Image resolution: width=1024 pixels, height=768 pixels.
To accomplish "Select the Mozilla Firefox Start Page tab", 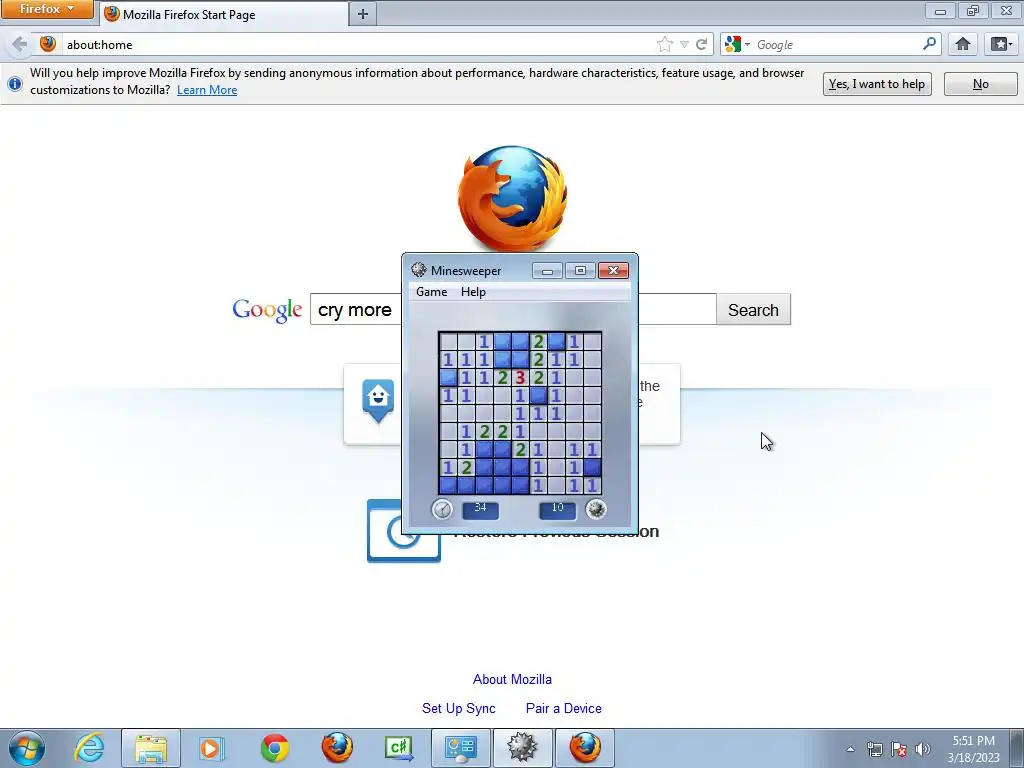I will (223, 14).
